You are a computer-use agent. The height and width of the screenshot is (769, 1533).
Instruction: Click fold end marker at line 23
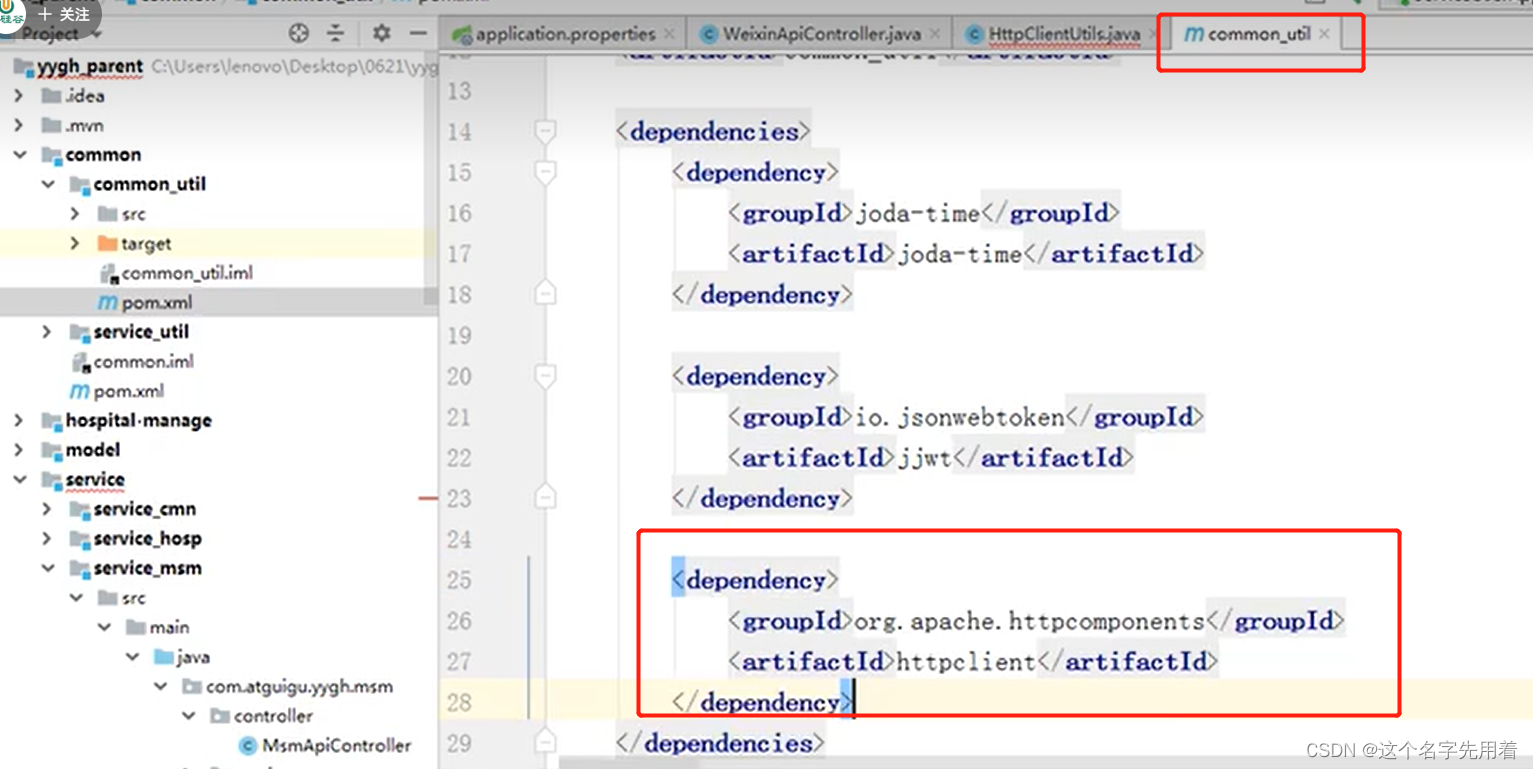coord(545,498)
